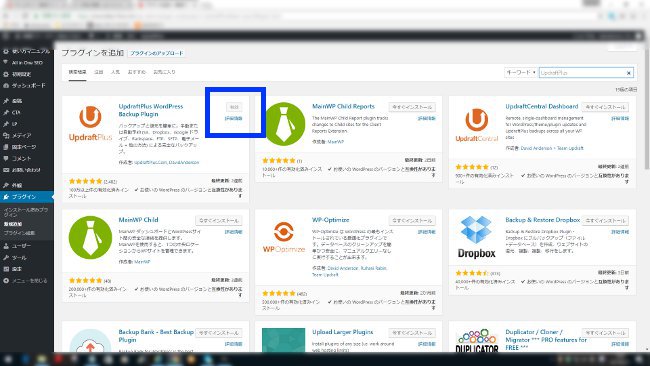The width and height of the screenshot is (650, 366).
Task: Switch to the 検索結果 tab
Action: (x=78, y=72)
